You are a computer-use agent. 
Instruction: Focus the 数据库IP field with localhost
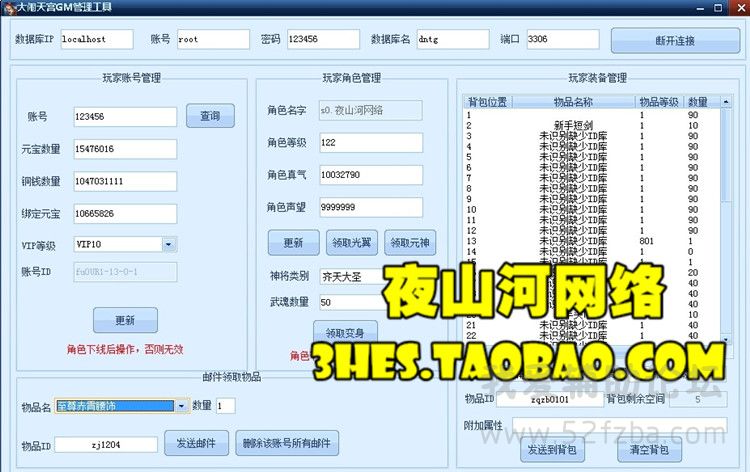97,39
